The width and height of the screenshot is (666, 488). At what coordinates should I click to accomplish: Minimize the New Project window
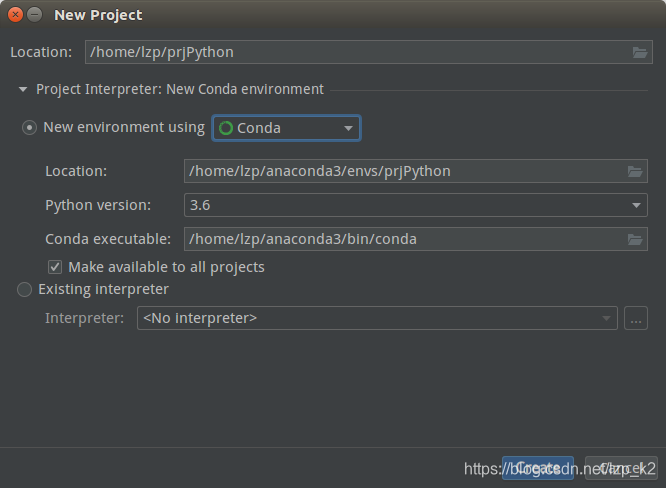click(35, 15)
